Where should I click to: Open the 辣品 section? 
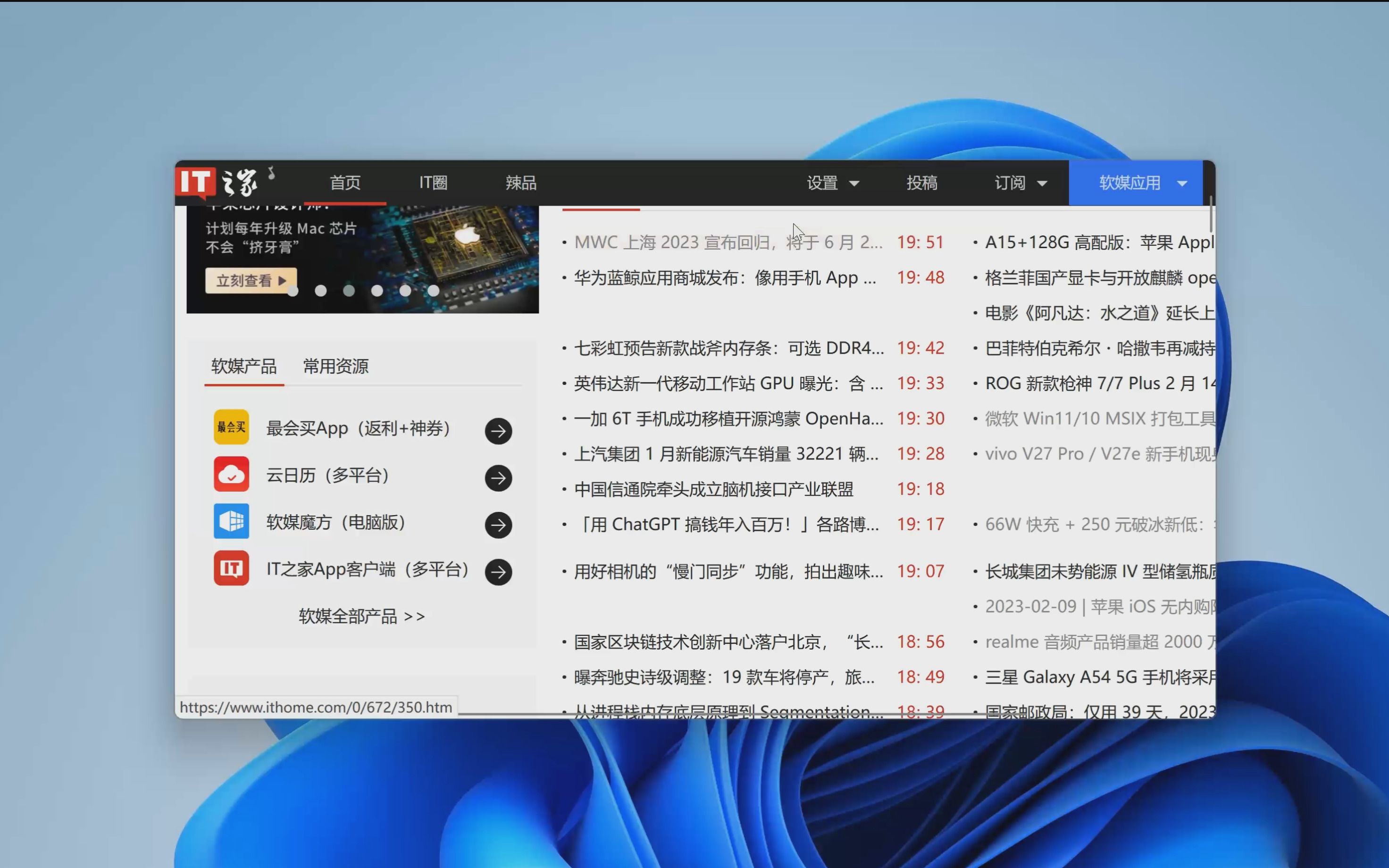coord(519,183)
